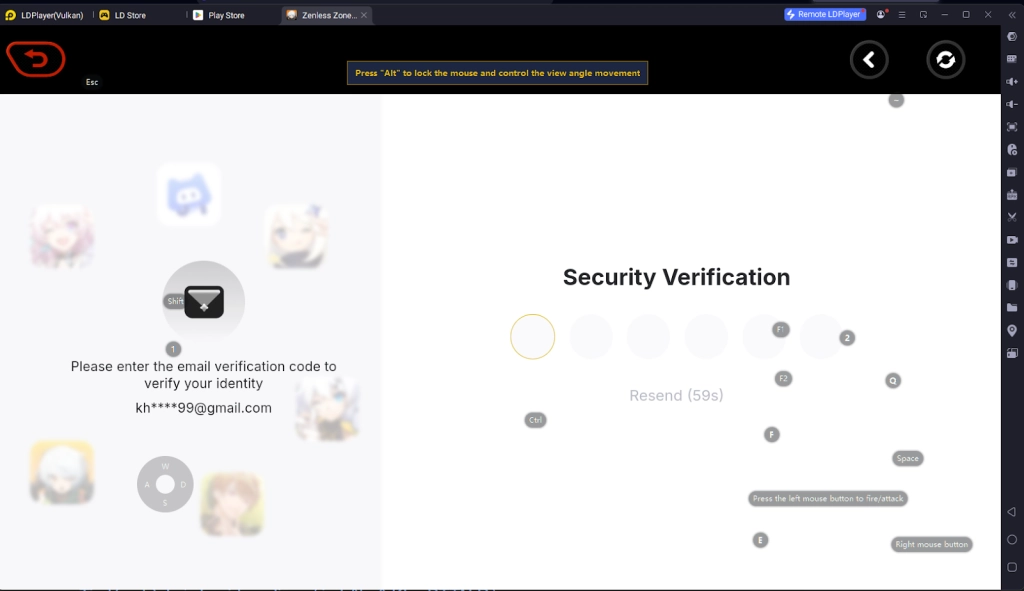Click the install APK icon in sidebar
The height and width of the screenshot is (591, 1024).
1012,195
